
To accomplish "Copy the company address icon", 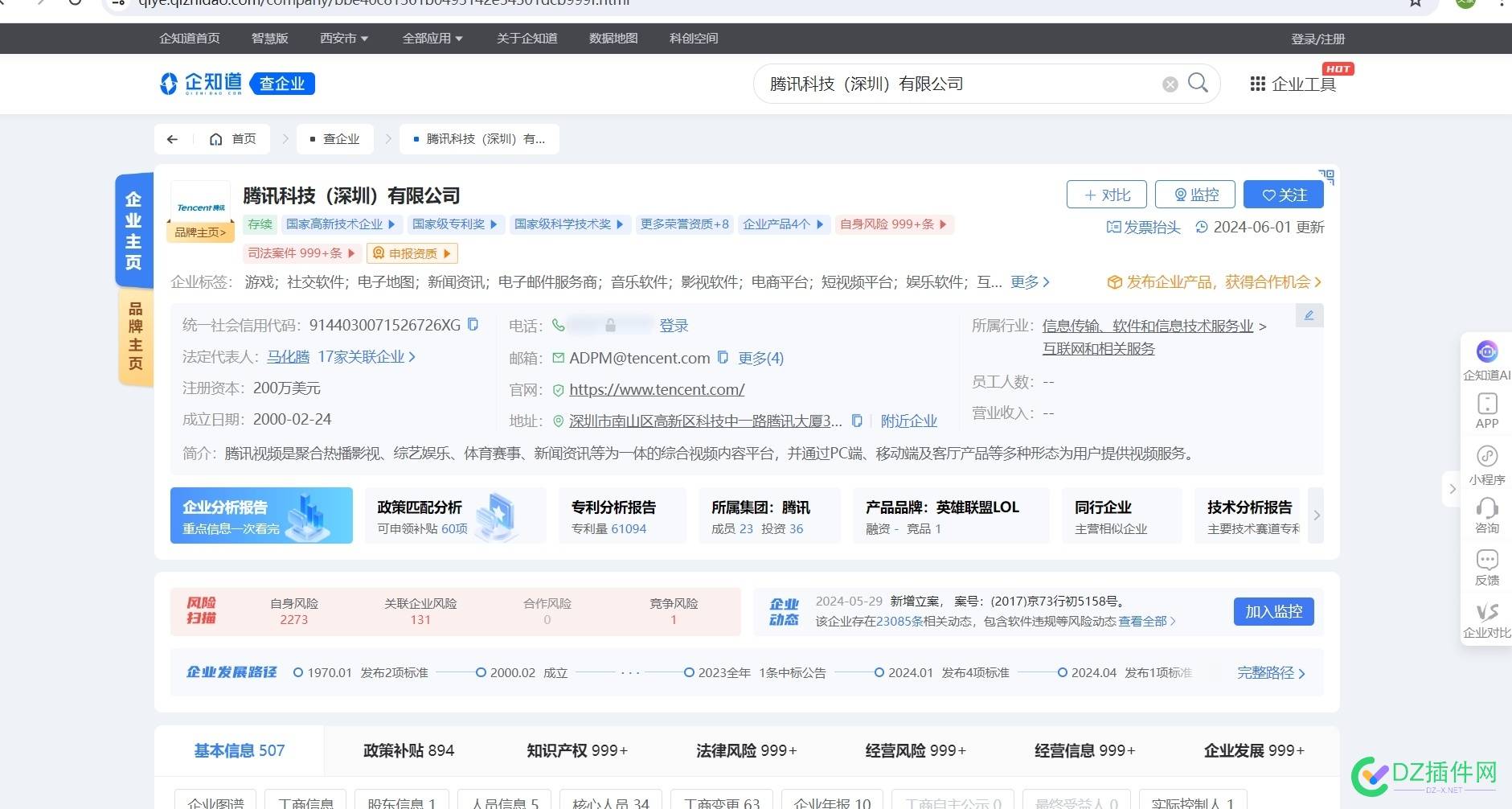I will 857,421.
